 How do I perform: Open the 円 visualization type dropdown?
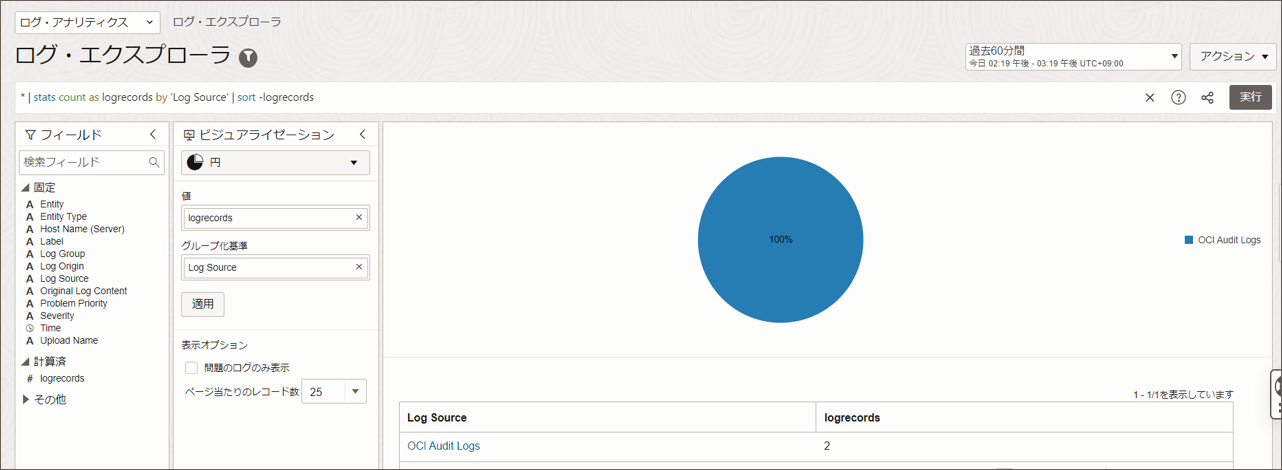[x=275, y=162]
